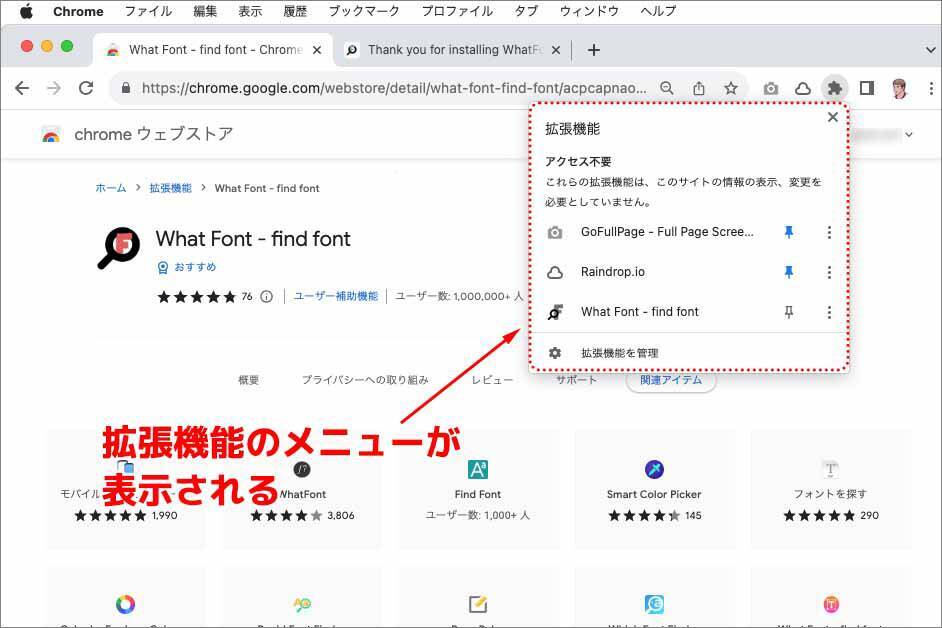942x628 pixels.
Task: Open more options for Raindrop.io extension
Action: tap(829, 272)
